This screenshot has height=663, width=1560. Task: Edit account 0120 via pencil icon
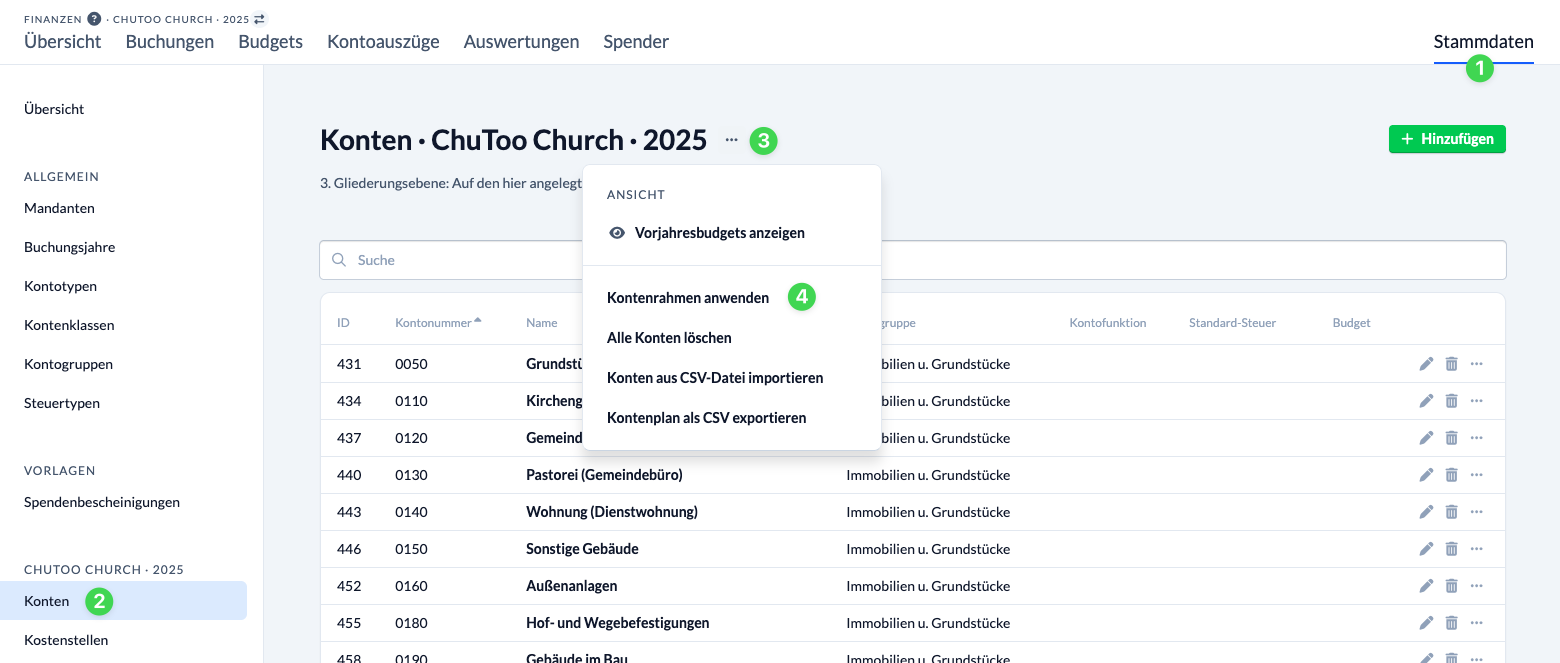point(1426,438)
